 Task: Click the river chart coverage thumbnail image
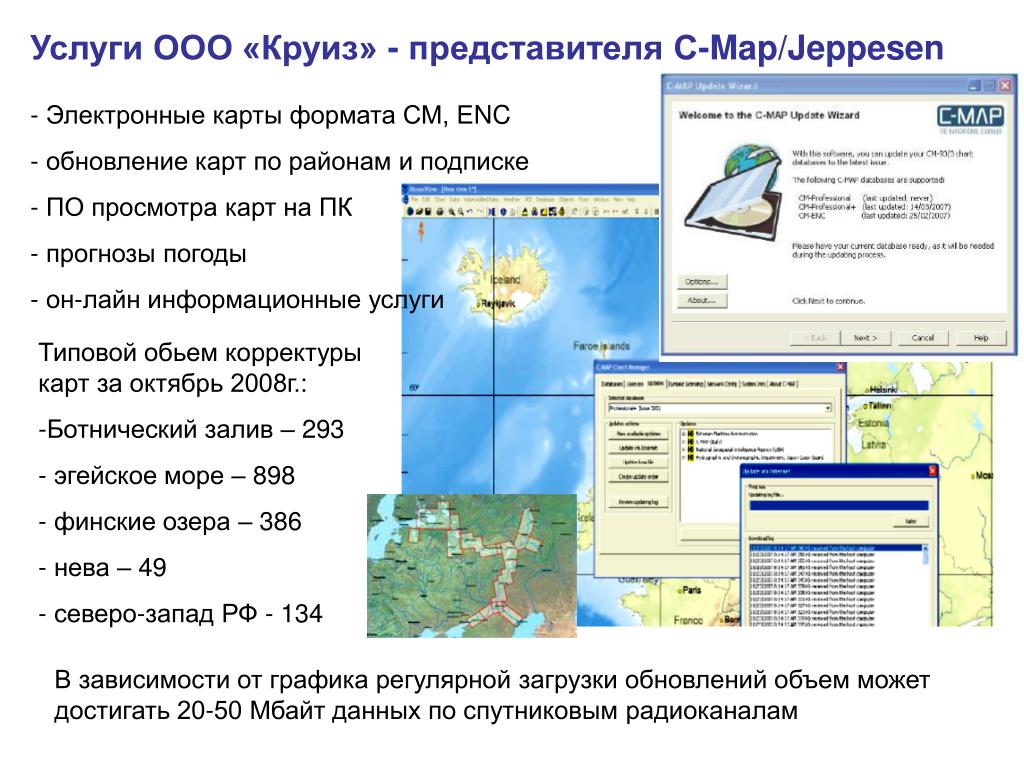coord(472,566)
